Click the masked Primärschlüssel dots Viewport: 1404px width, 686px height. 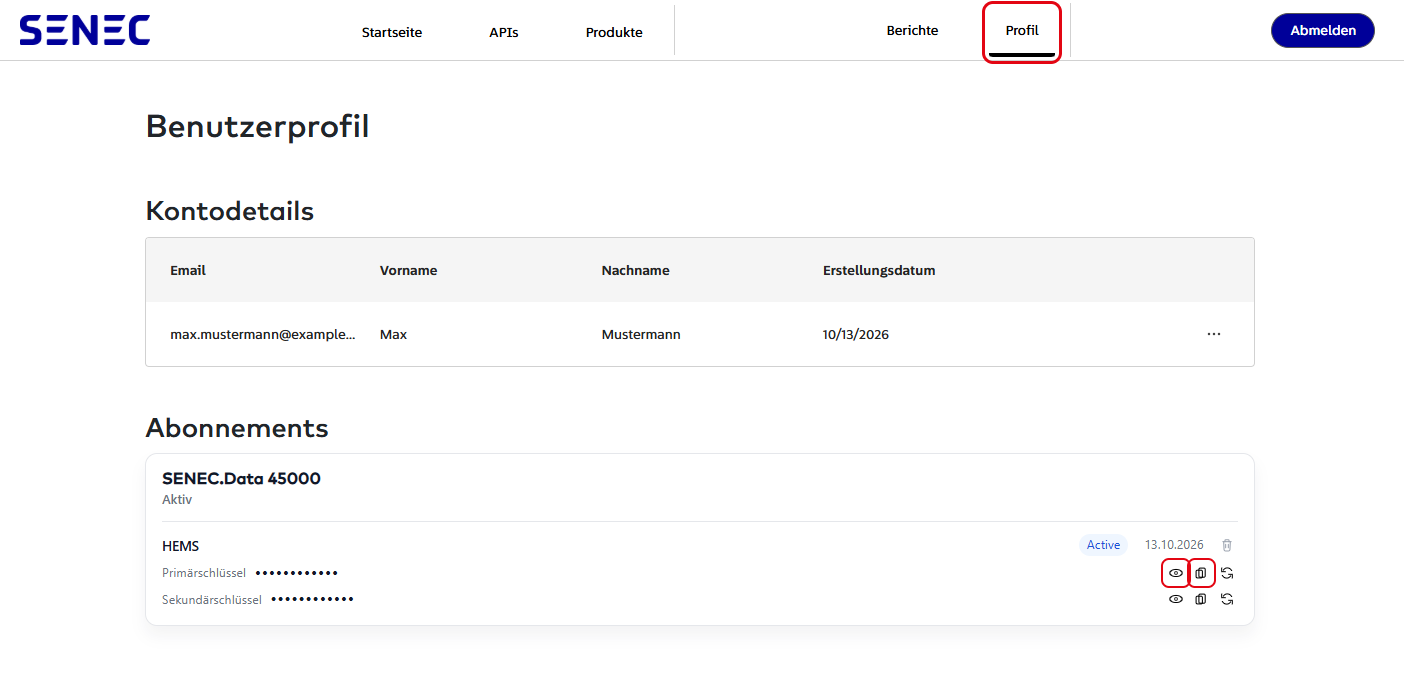(x=297, y=573)
